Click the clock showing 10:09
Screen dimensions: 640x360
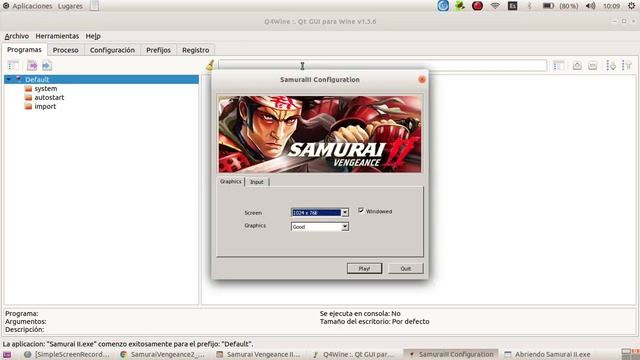(611, 6)
